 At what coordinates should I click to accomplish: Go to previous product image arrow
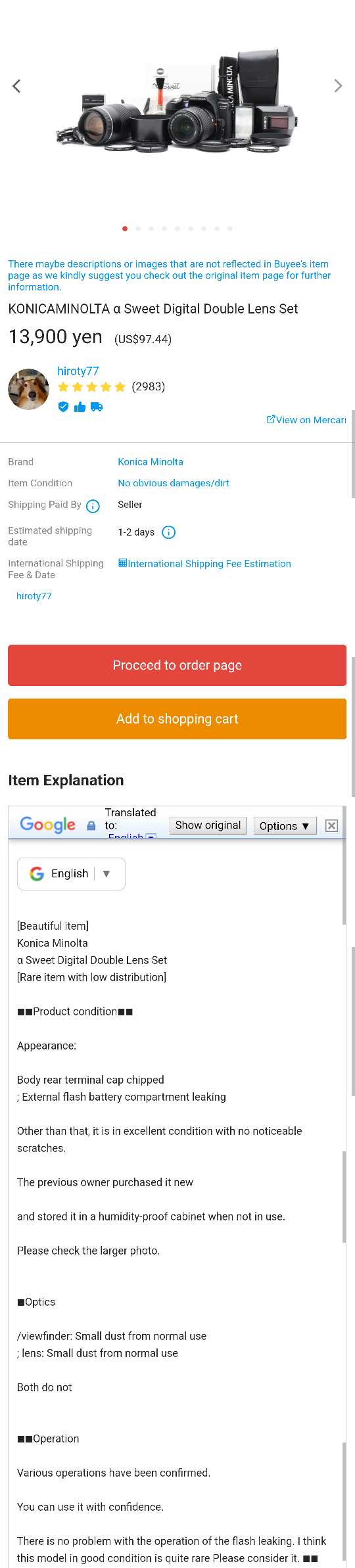point(16,86)
